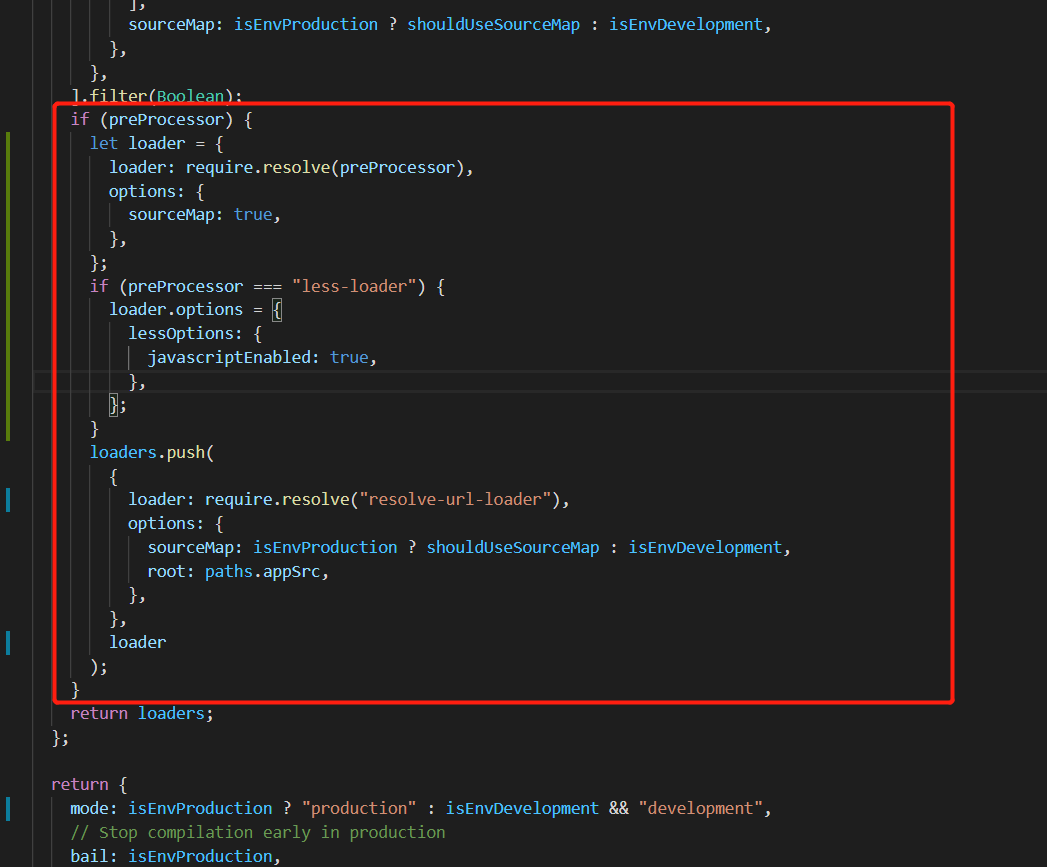Image resolution: width=1047 pixels, height=867 pixels.
Task: Click the "return loaders;" statement
Action: [x=142, y=713]
